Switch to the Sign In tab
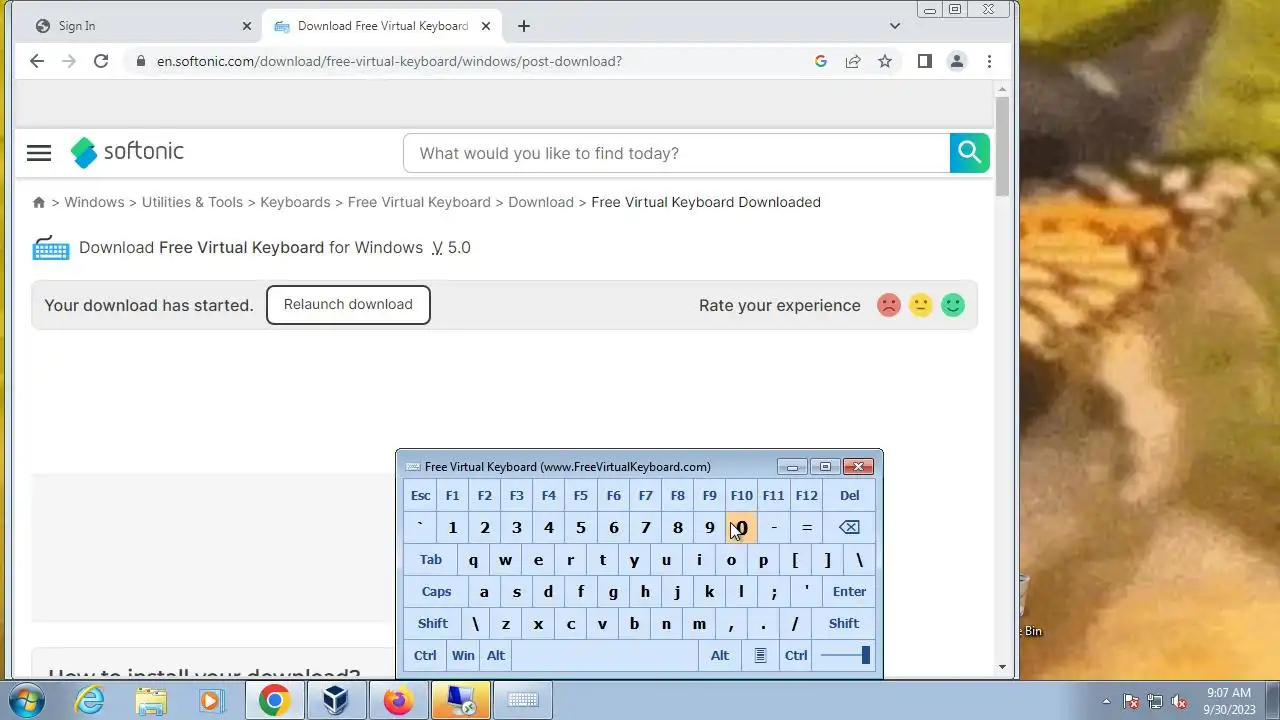This screenshot has height=720, width=1280. pos(138,26)
